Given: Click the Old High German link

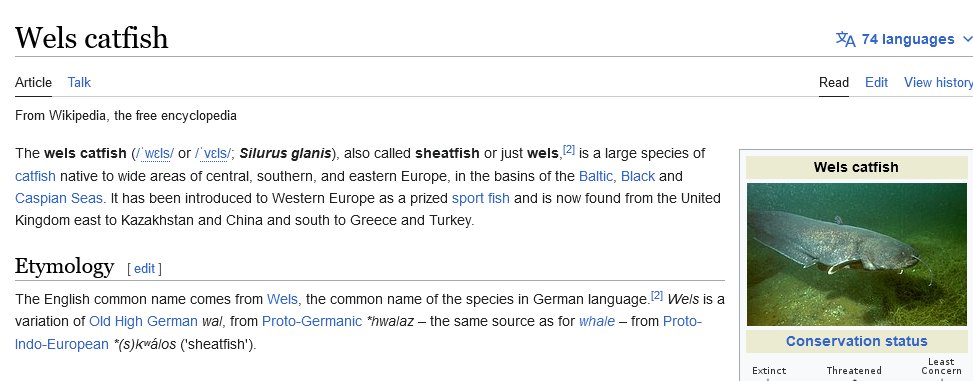Looking at the screenshot, I should point(143,321).
